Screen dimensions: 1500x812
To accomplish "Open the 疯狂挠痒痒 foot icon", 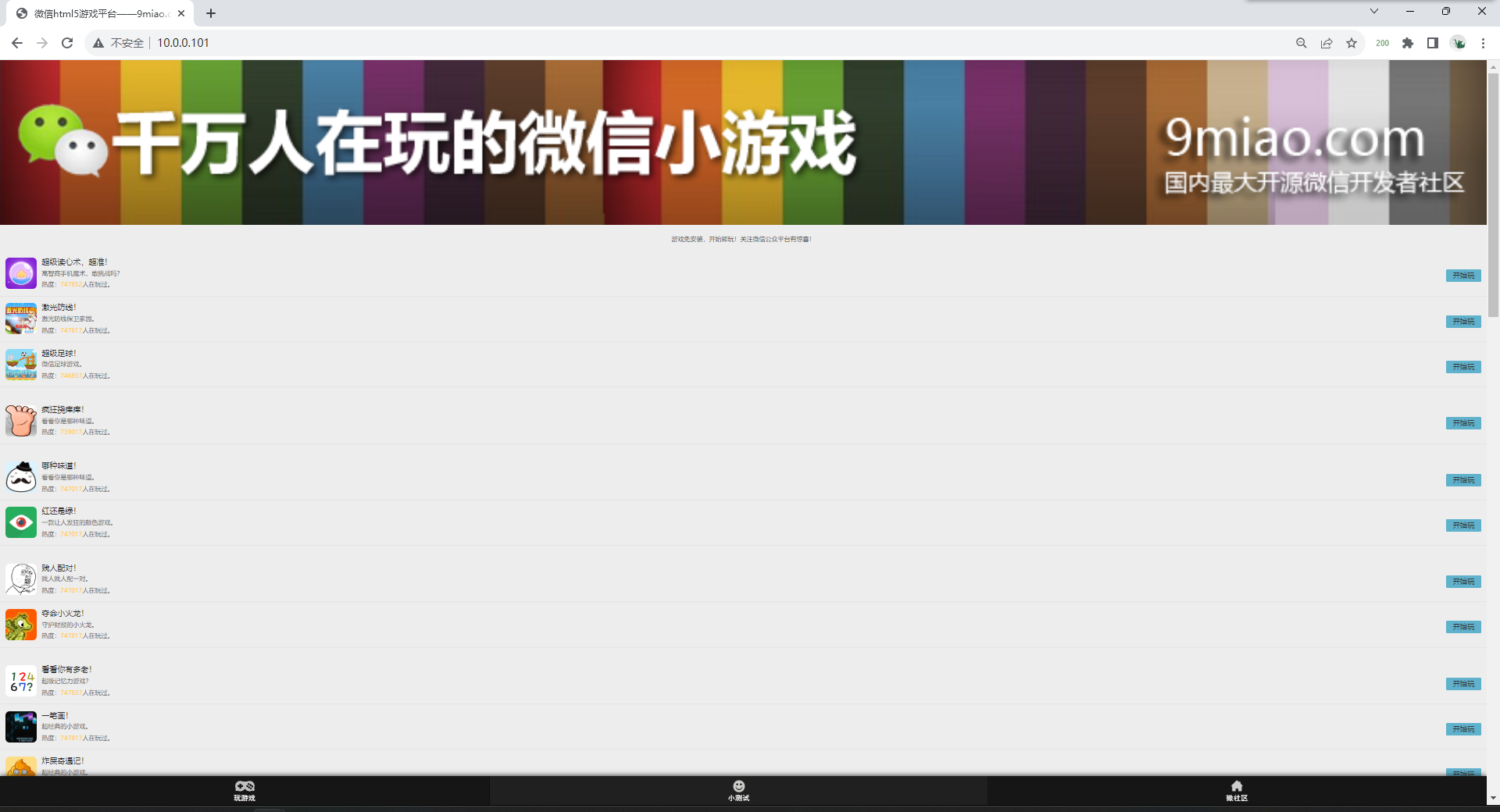I will click(x=21, y=421).
